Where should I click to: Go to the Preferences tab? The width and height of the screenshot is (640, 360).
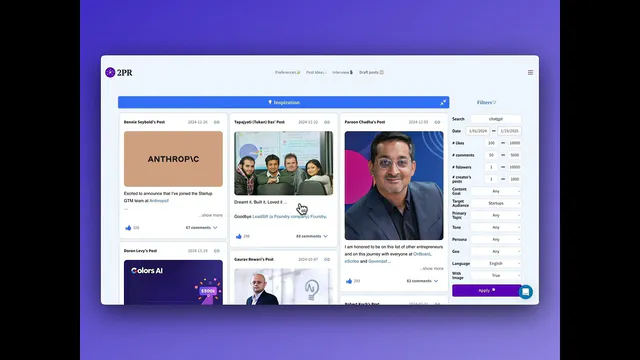287,72
